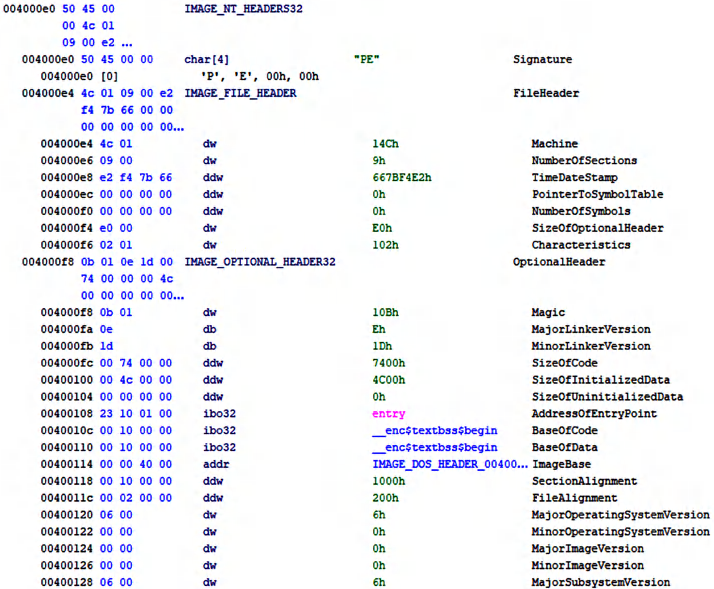Select the SectionAlignment field name
Image resolution: width=714 pixels, height=589 pixels.
[584, 481]
